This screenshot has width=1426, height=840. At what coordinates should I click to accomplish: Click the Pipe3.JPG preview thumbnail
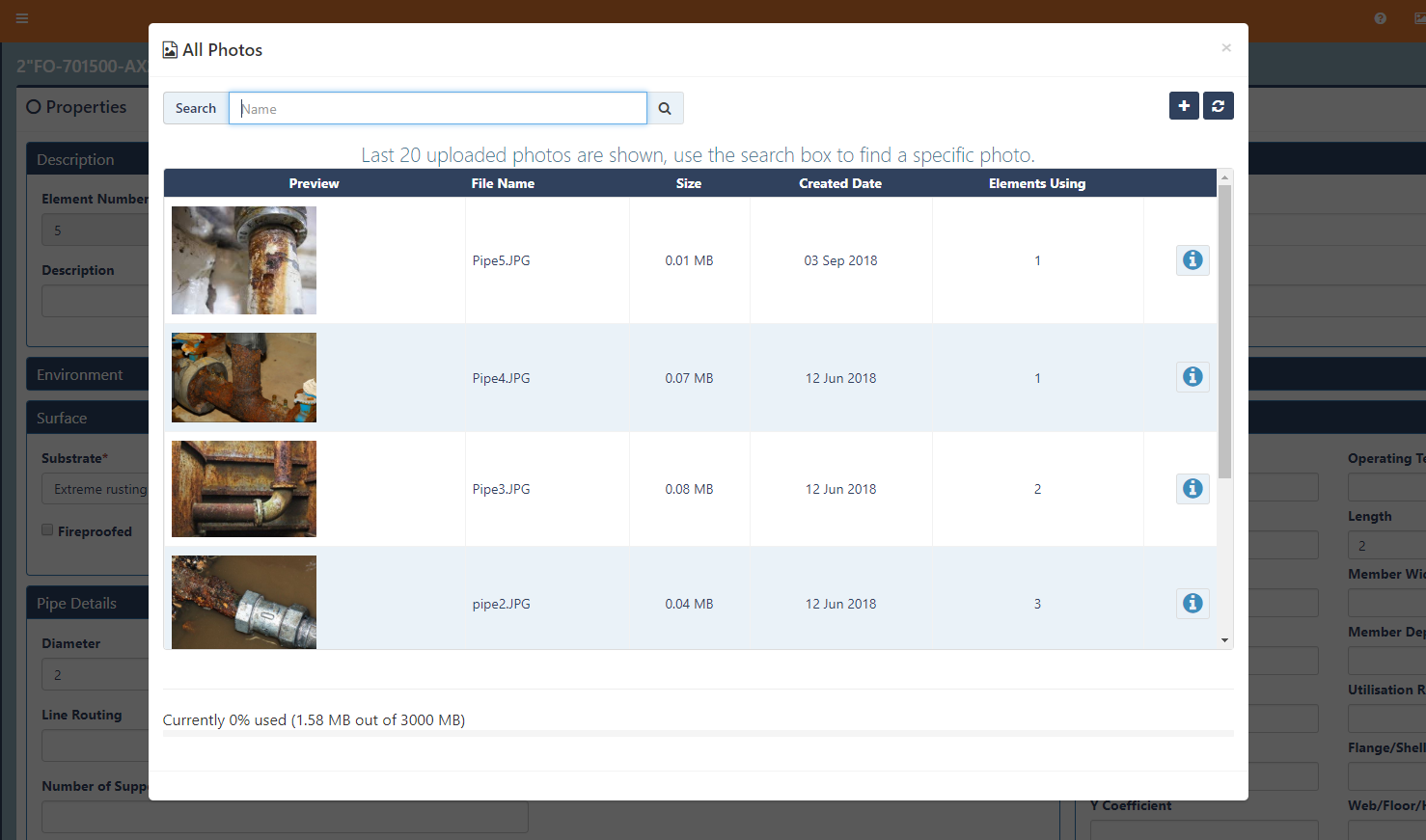tap(244, 489)
